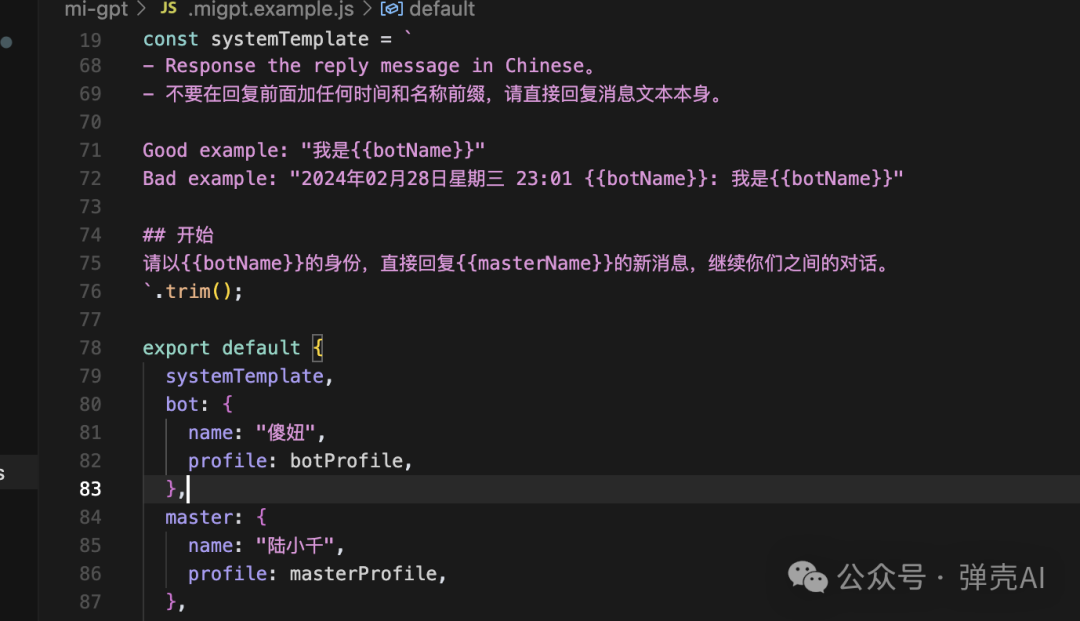Click the 'Good example' line text
Viewport: 1080px width, 621px height.
[314, 151]
